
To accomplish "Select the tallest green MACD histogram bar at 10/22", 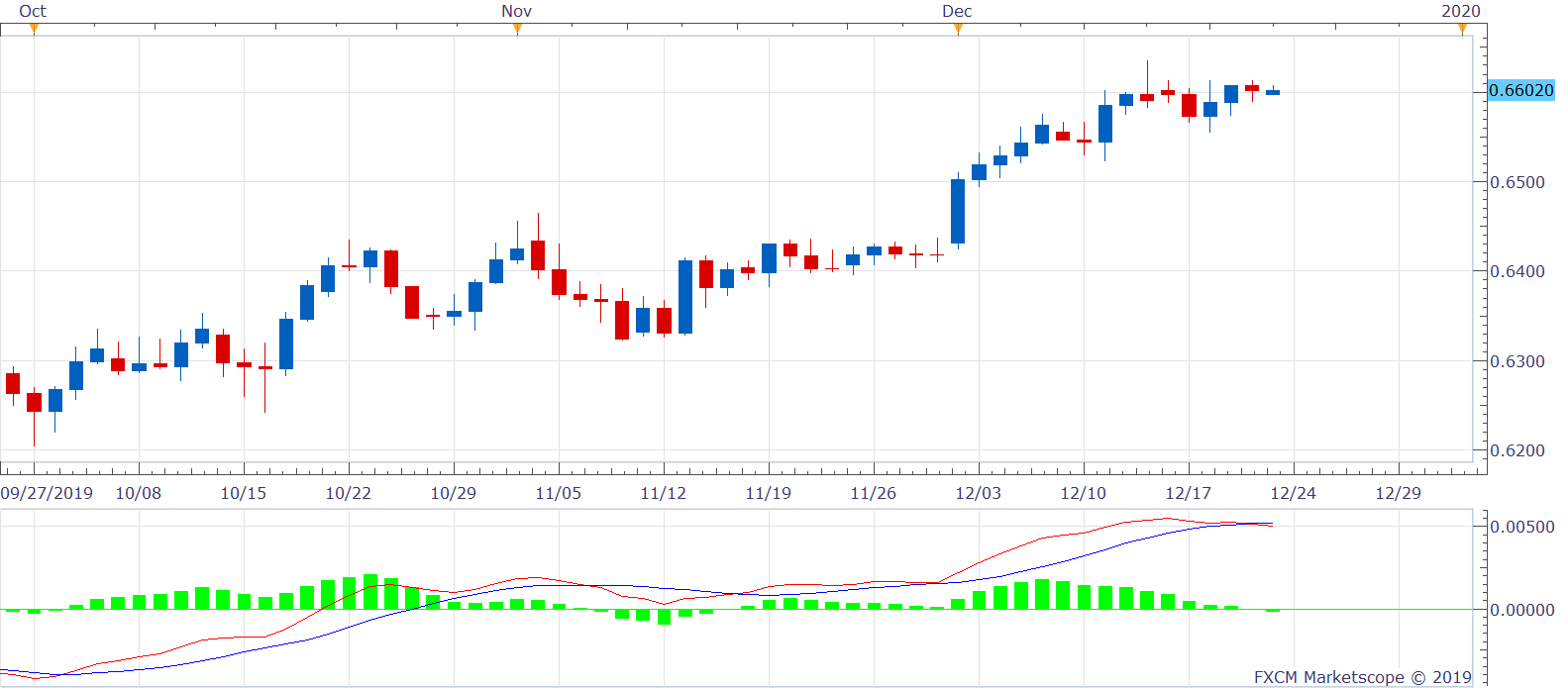I will coord(370,592).
